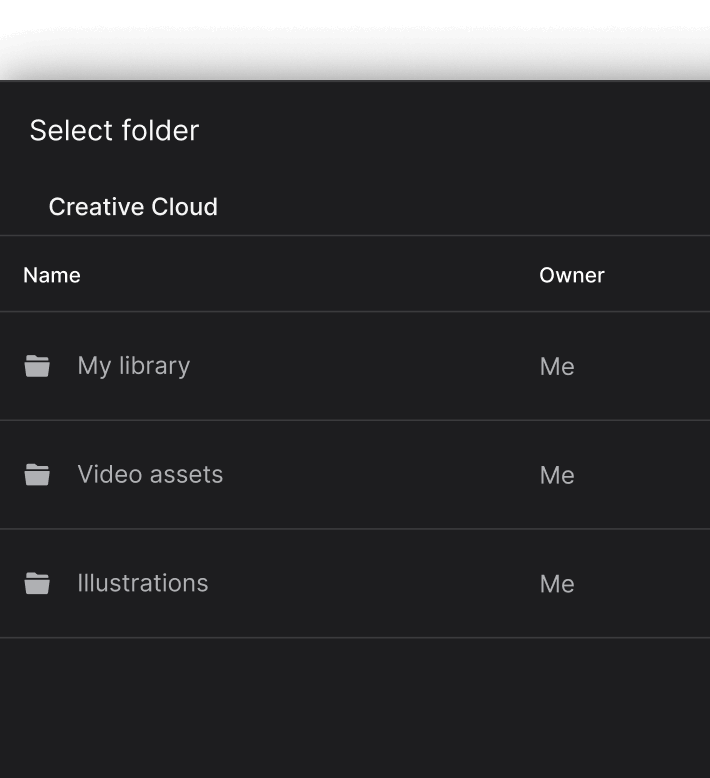Click the Select folder dialog title
The image size is (710, 778).
coord(114,130)
